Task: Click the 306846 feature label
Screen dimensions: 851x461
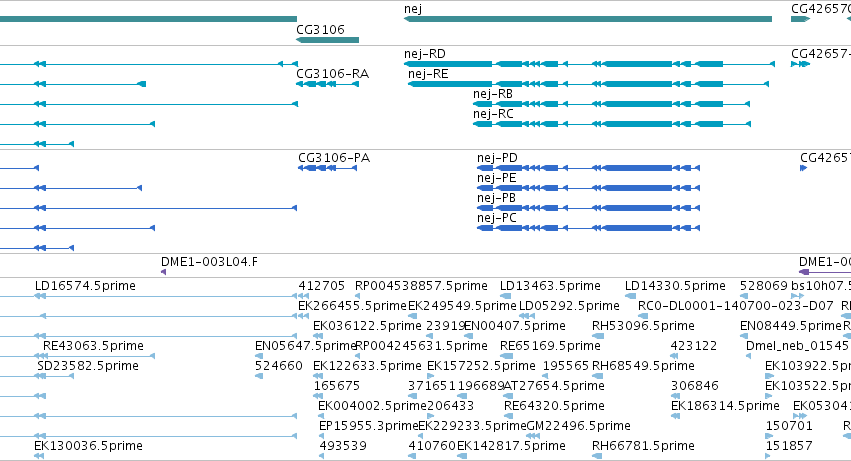Action: tap(695, 386)
